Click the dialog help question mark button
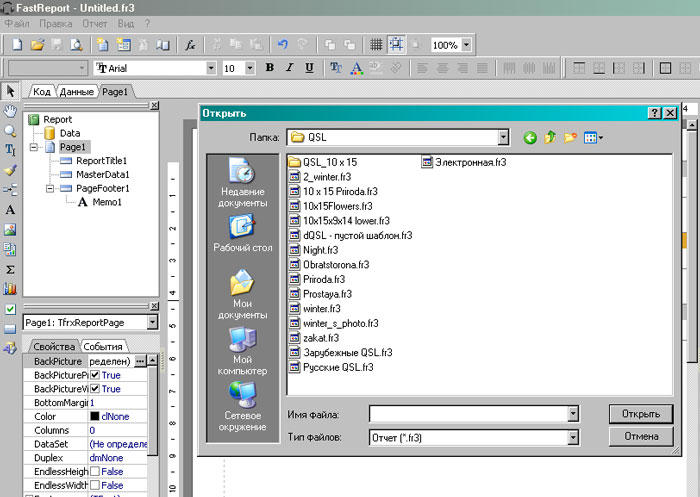 click(x=654, y=113)
